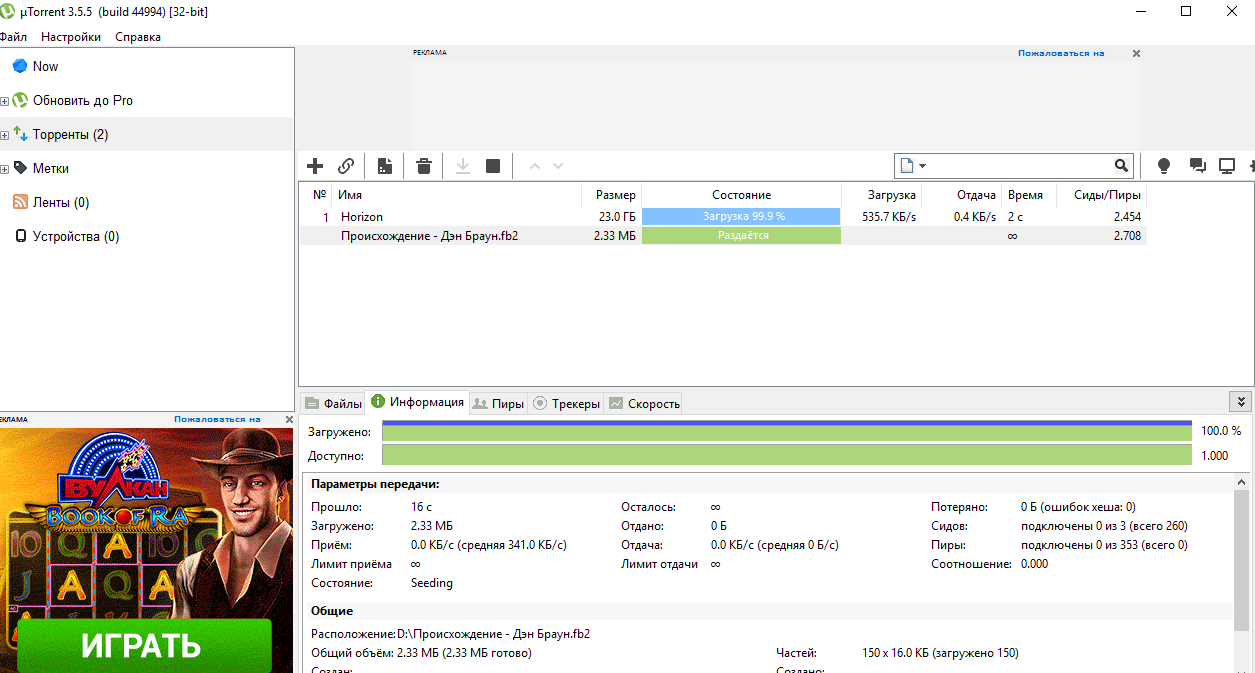This screenshot has height=673, width=1255.
Task: Click the Загружено progress bar
Action: point(787,431)
